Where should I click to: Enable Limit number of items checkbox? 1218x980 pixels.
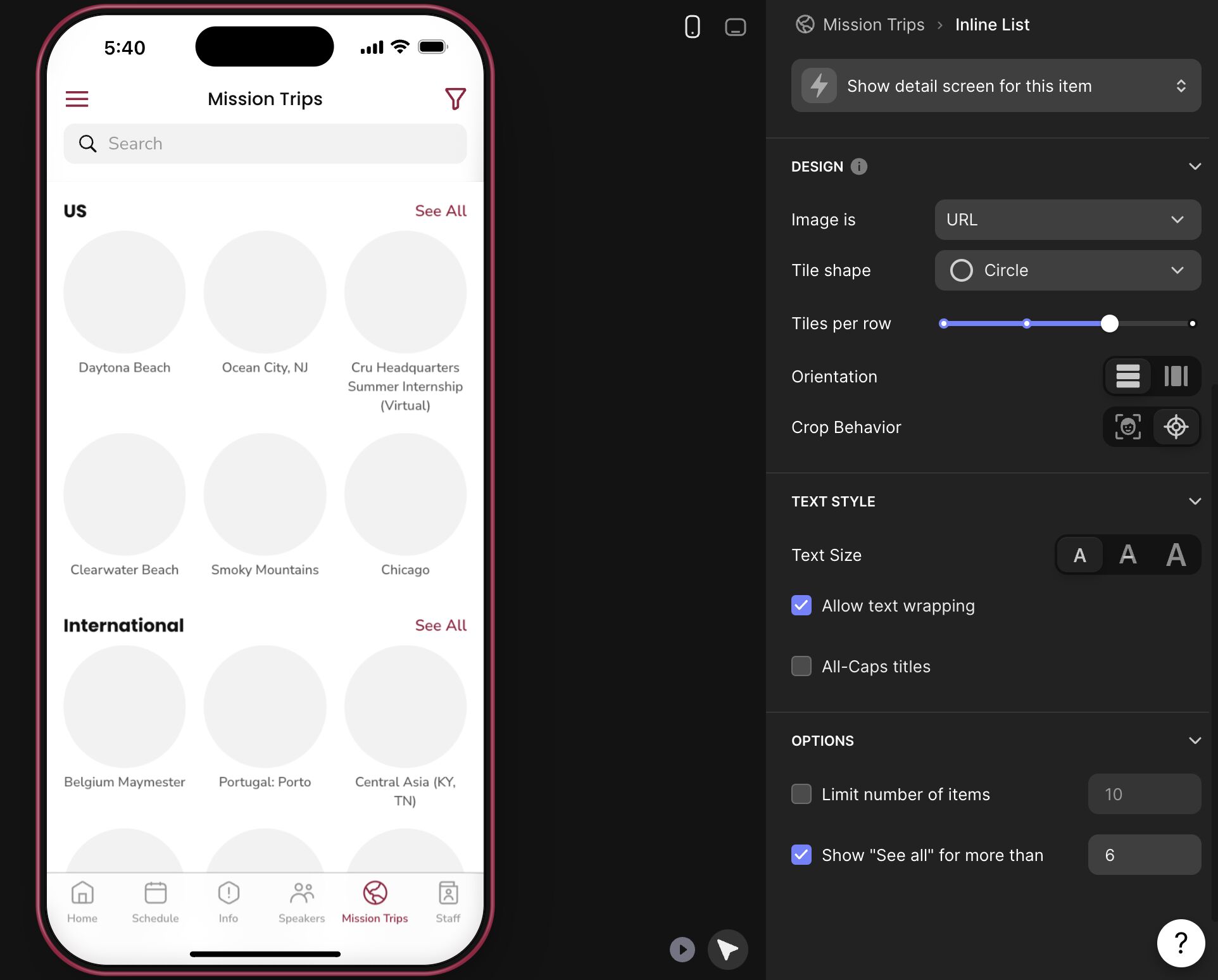point(801,794)
